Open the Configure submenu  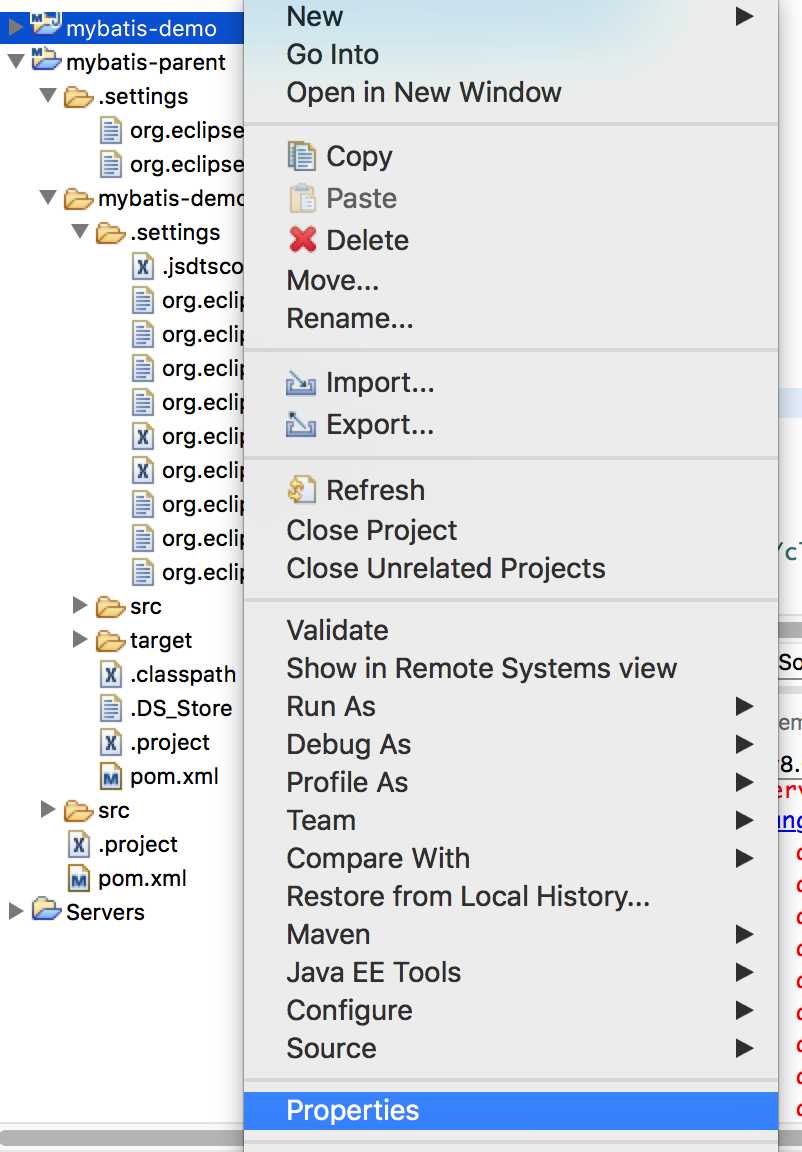coord(511,1011)
